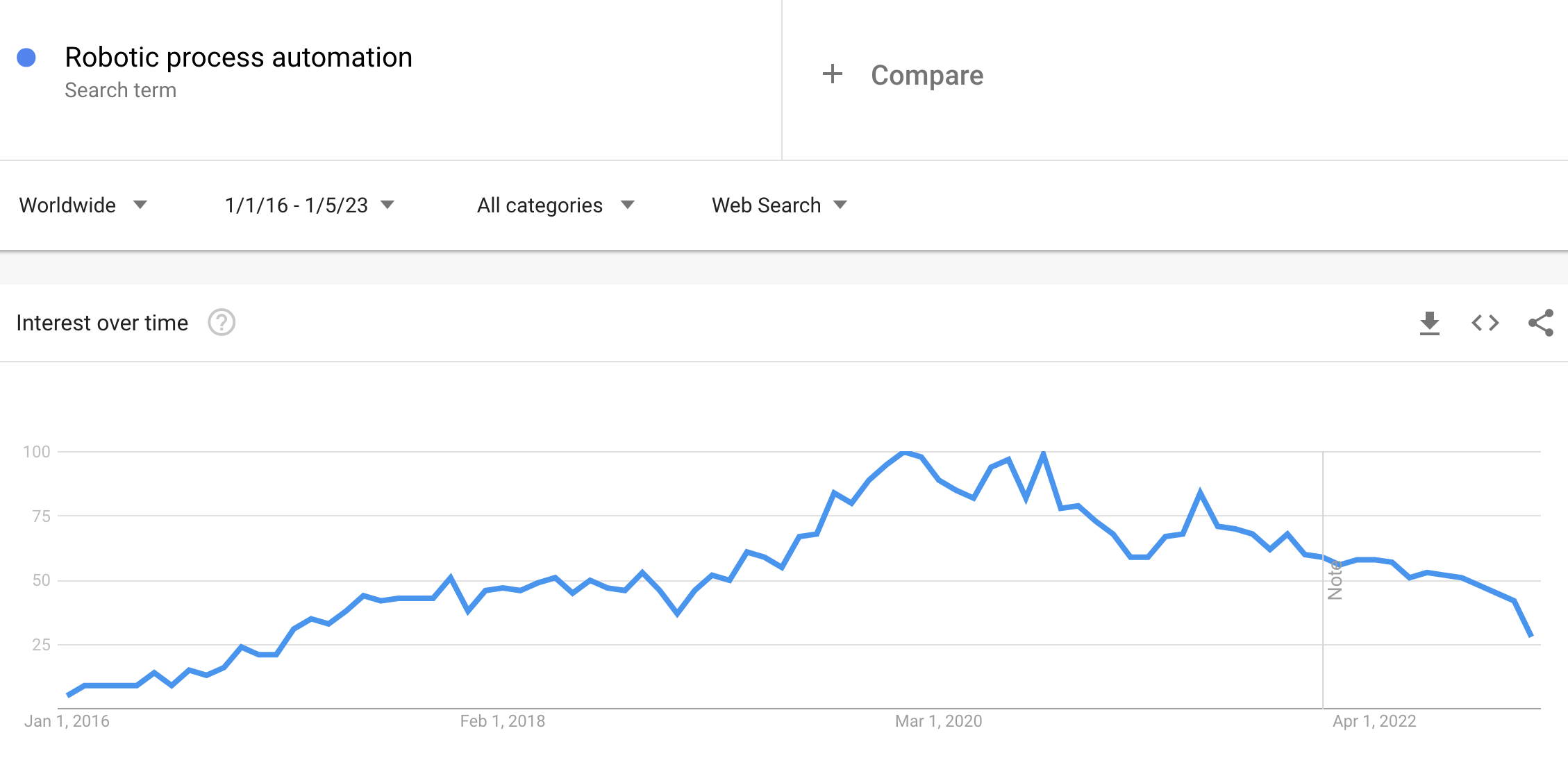Image resolution: width=1568 pixels, height=776 pixels.
Task: Open the 1/1/16 - 1/5/23 date range dropdown
Action: pos(309,205)
